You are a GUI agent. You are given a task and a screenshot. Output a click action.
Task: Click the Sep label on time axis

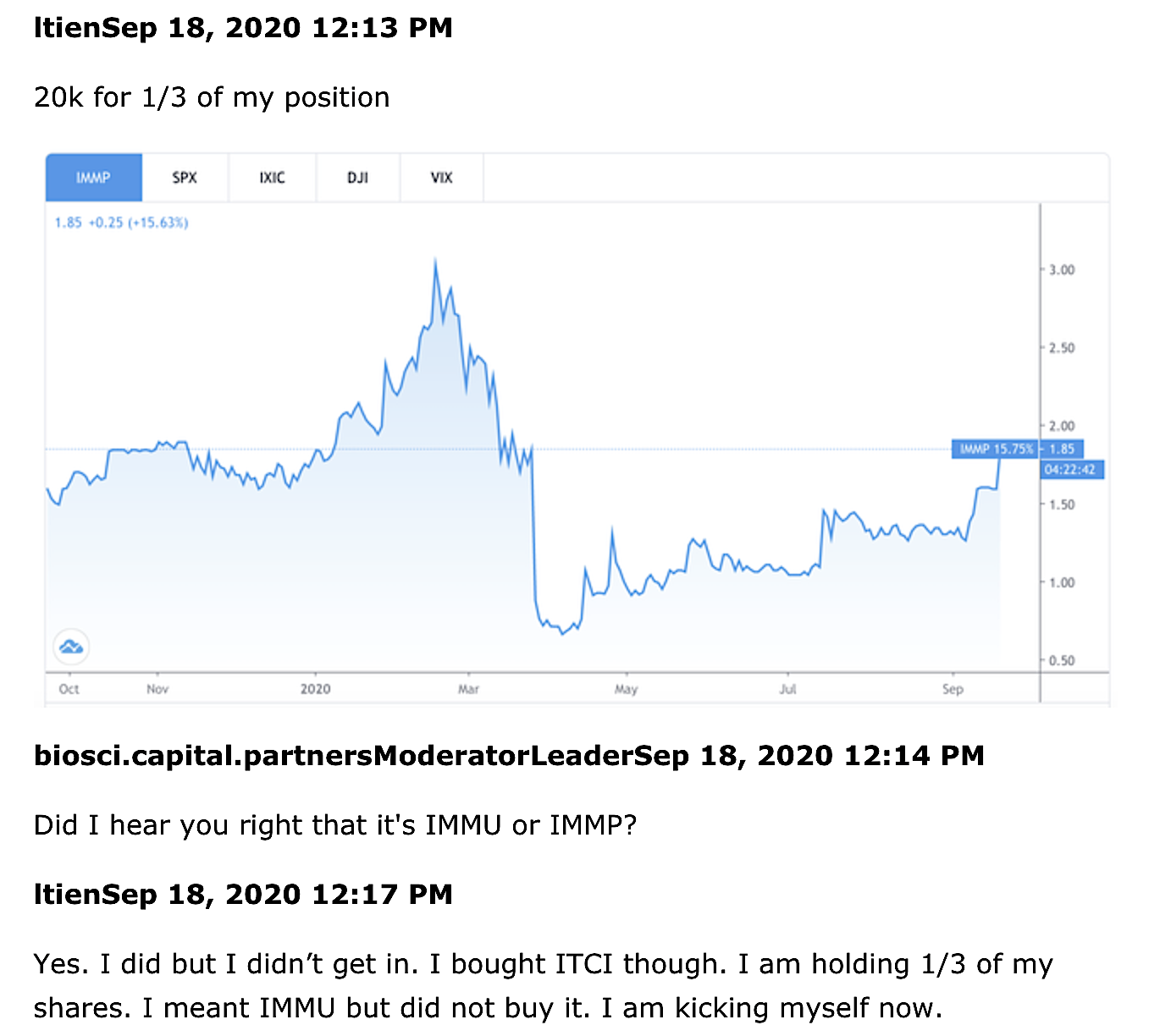point(953,689)
